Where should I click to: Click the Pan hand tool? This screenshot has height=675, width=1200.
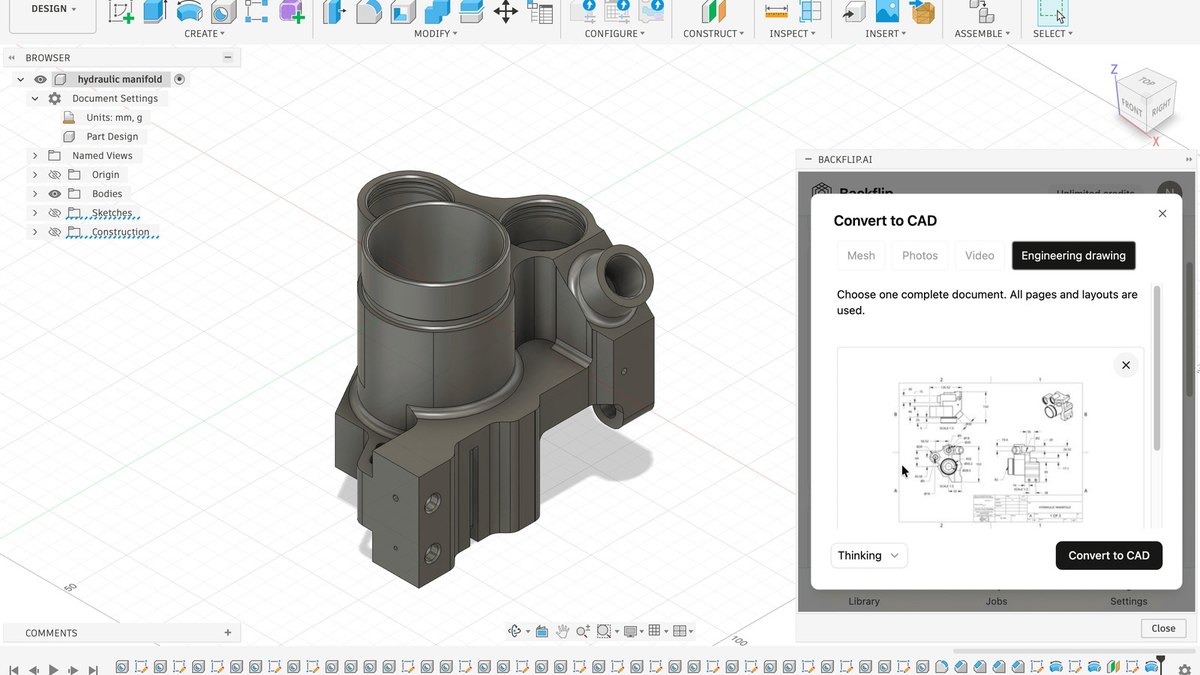click(563, 631)
